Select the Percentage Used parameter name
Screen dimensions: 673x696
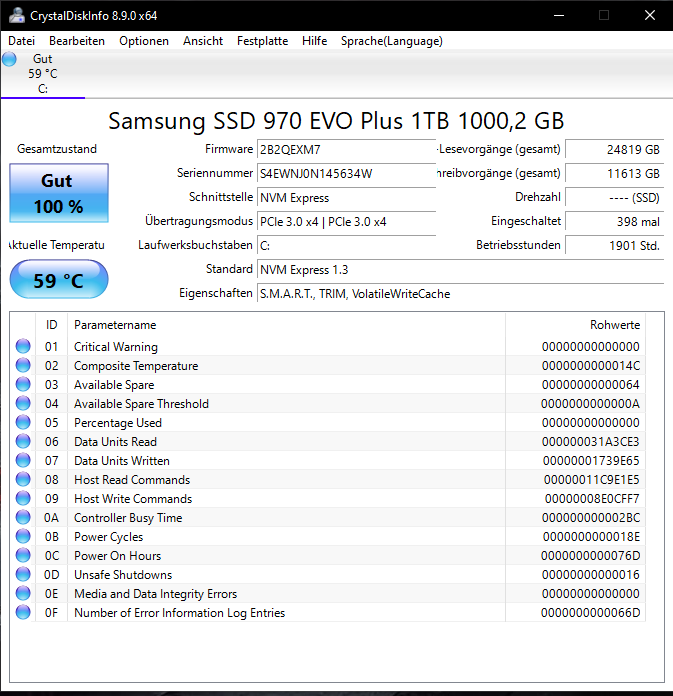point(118,423)
